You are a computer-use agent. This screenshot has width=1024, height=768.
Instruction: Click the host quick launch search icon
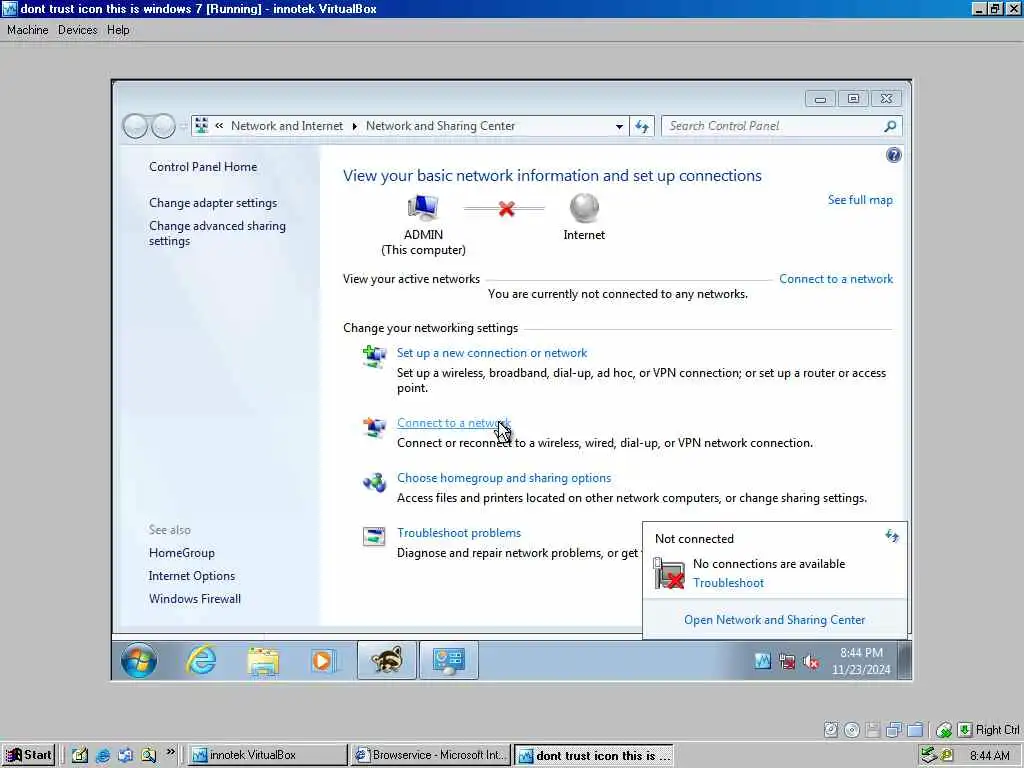pyautogui.click(x=148, y=755)
